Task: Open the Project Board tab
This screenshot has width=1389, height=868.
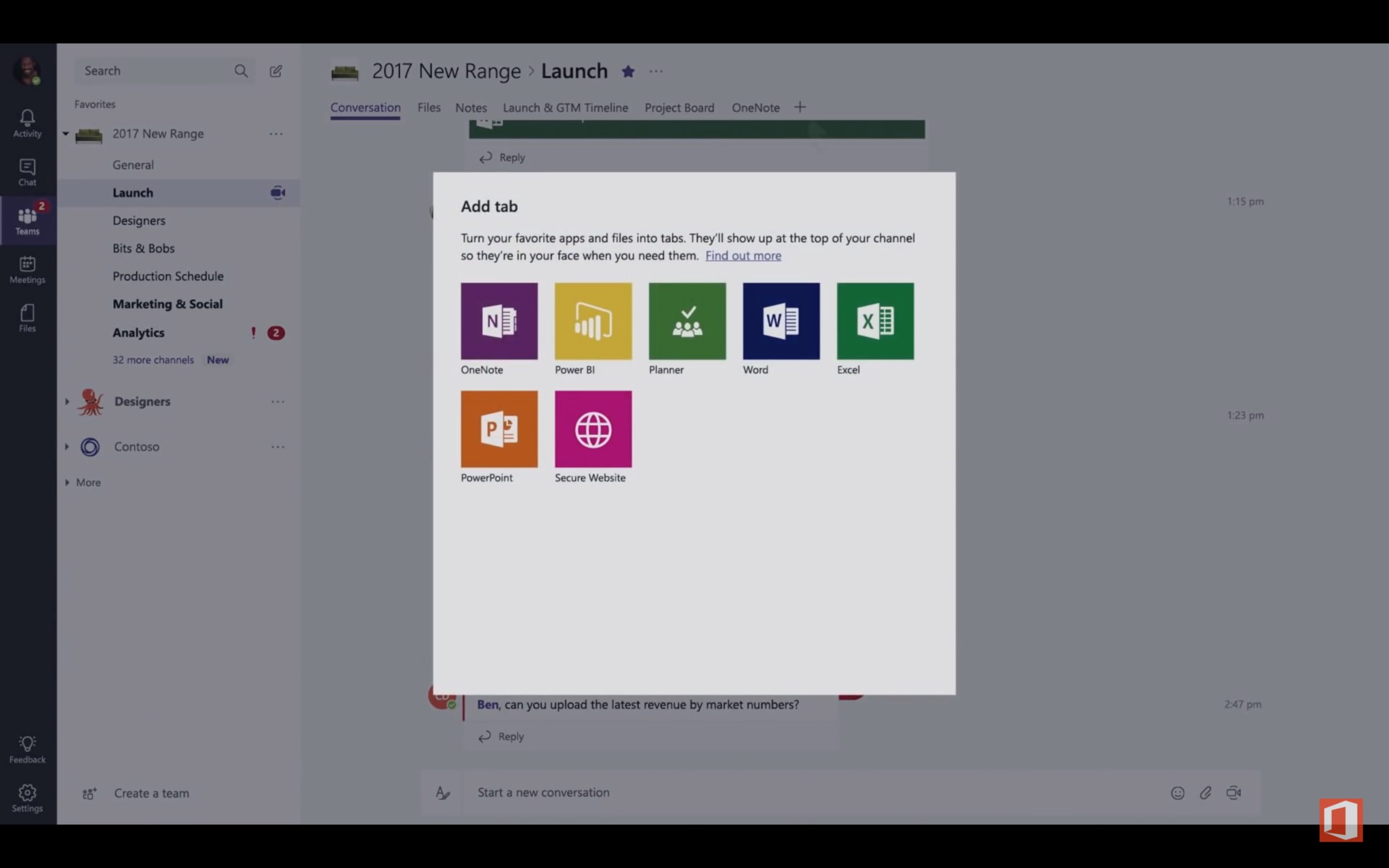Action: pyautogui.click(x=679, y=108)
